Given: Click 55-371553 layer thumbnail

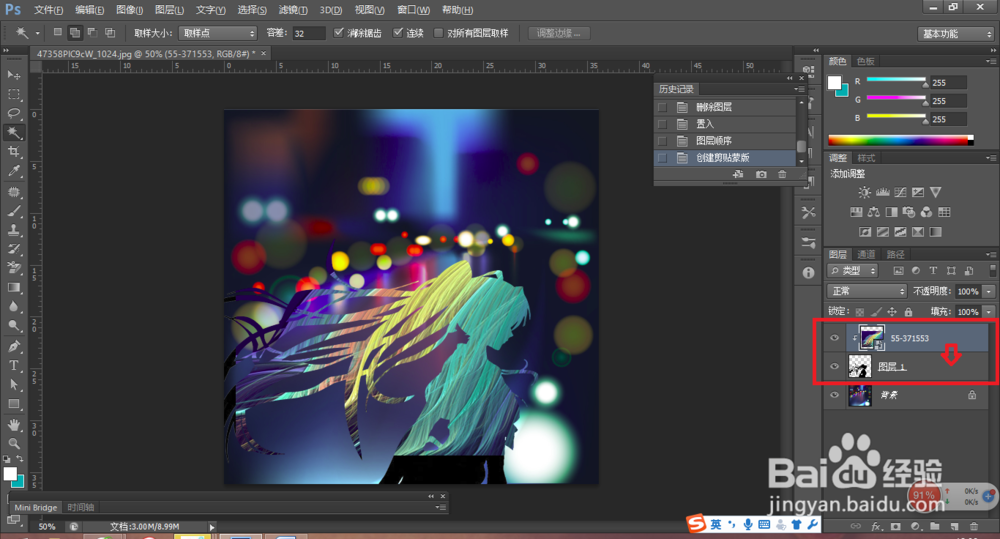Looking at the screenshot, I should point(871,337).
